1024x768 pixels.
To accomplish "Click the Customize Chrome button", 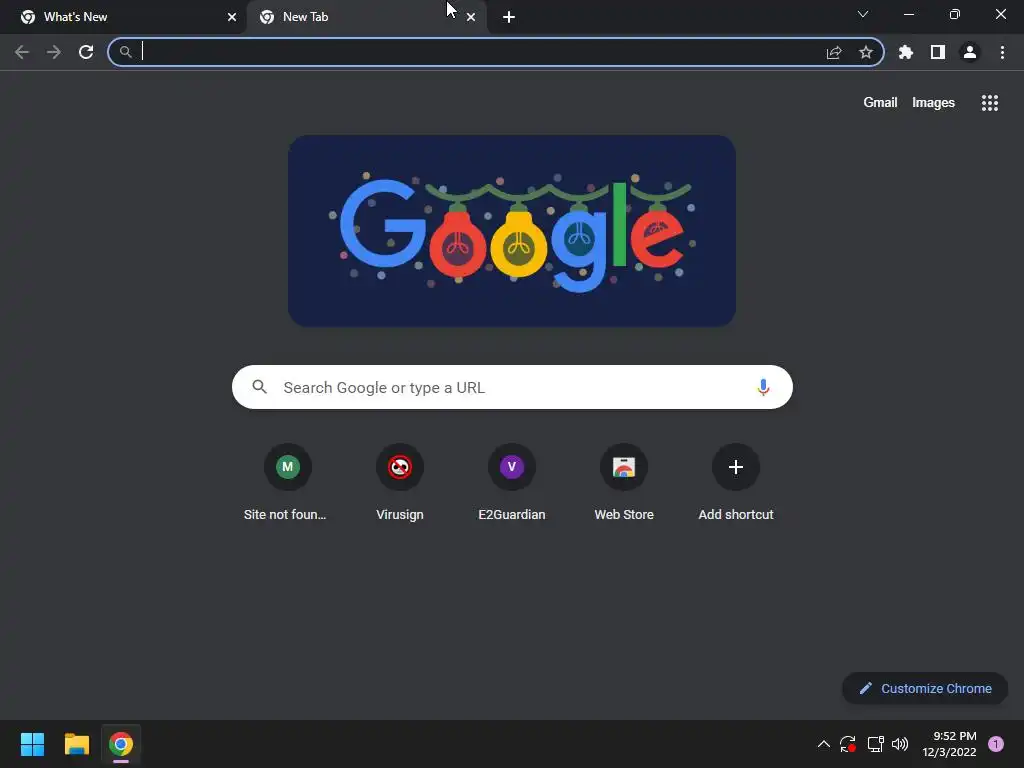I will tap(925, 688).
